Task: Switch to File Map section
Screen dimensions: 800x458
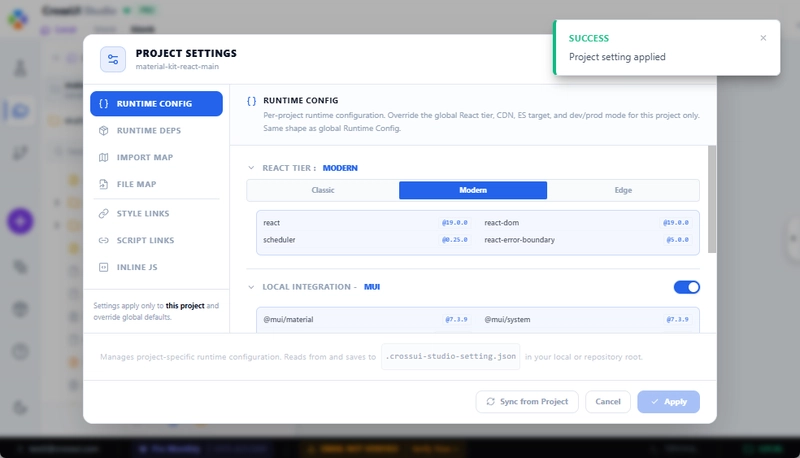Action: [x=156, y=184]
